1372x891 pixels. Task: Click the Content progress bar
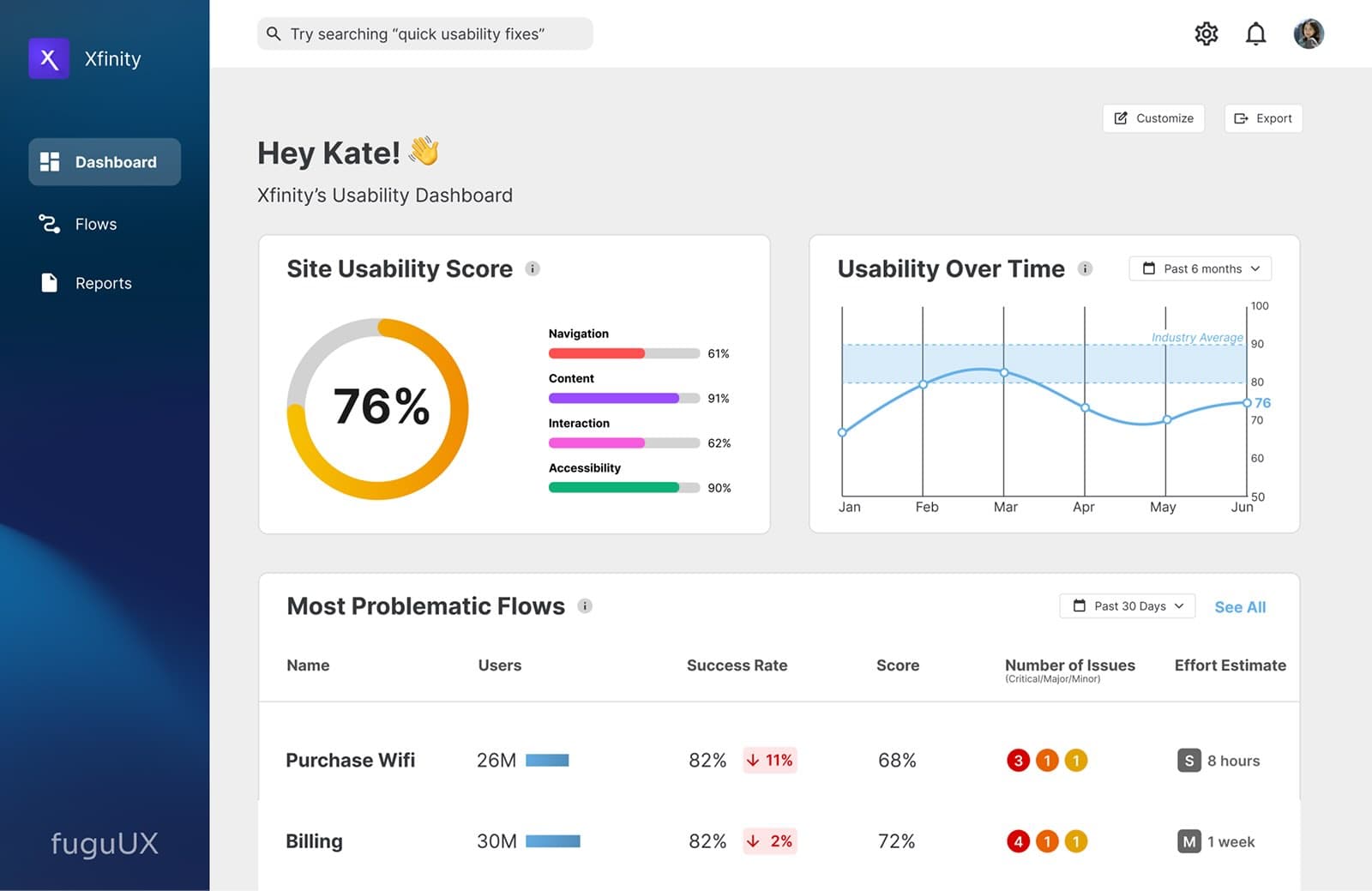624,398
